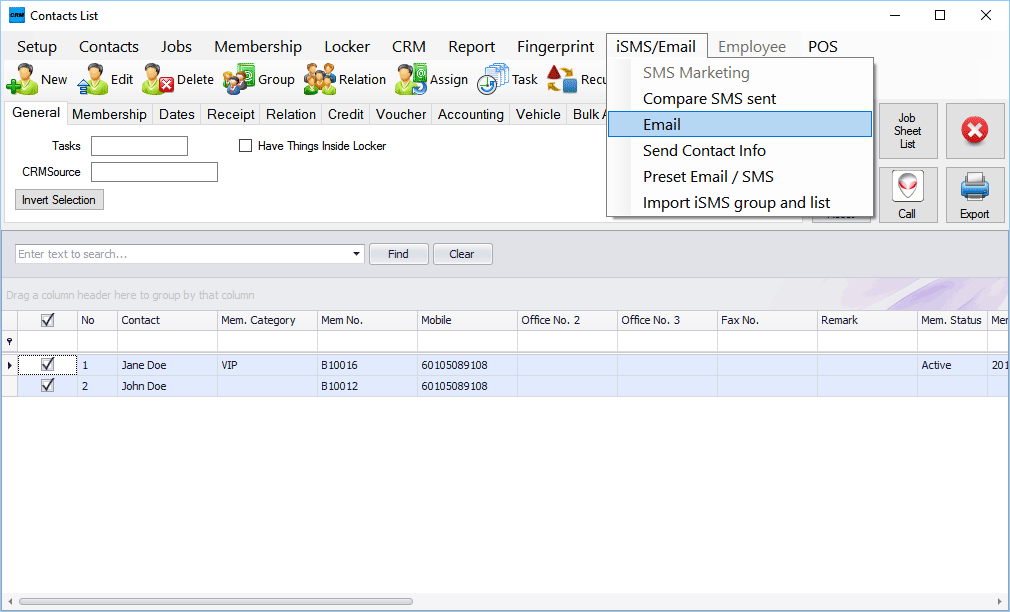The image size is (1010, 612).
Task: Switch to the Relation filter tab
Action: 291,114
